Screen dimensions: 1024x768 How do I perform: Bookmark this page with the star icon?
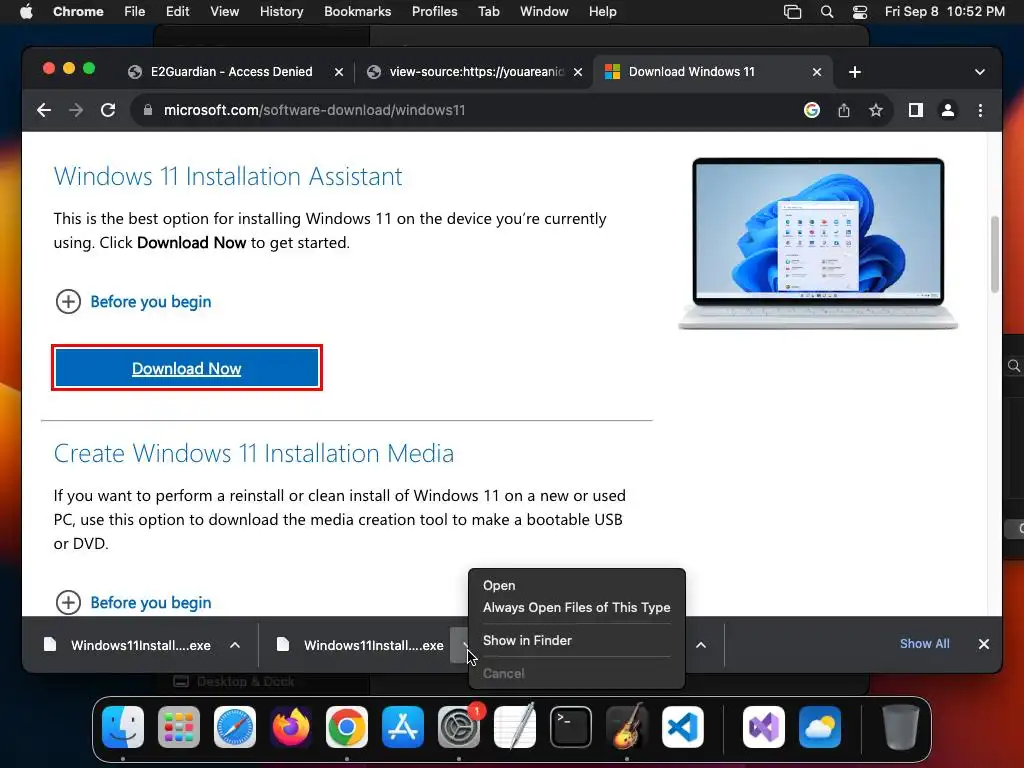point(876,110)
